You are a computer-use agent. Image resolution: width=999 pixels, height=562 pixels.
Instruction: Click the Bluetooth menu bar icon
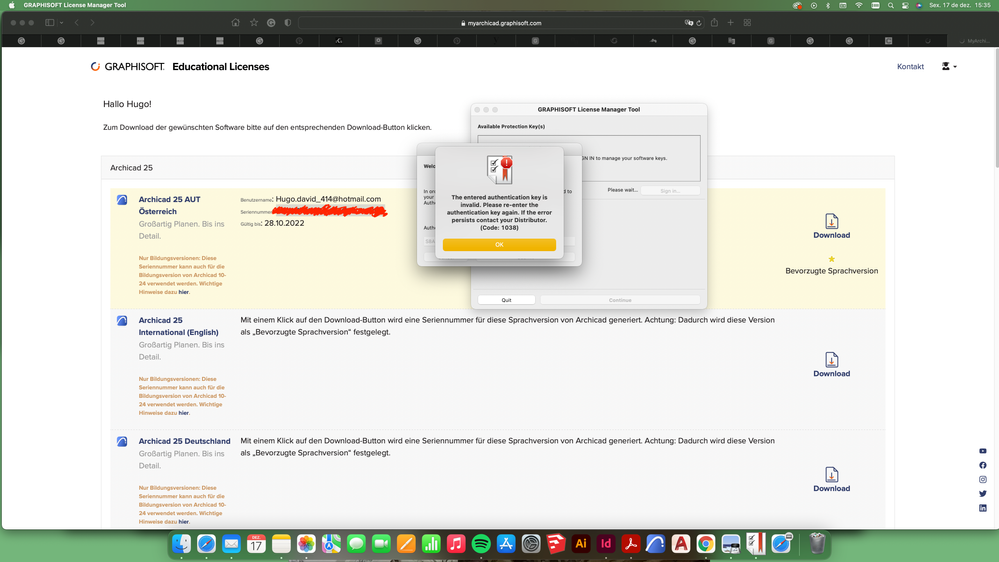[x=828, y=5]
